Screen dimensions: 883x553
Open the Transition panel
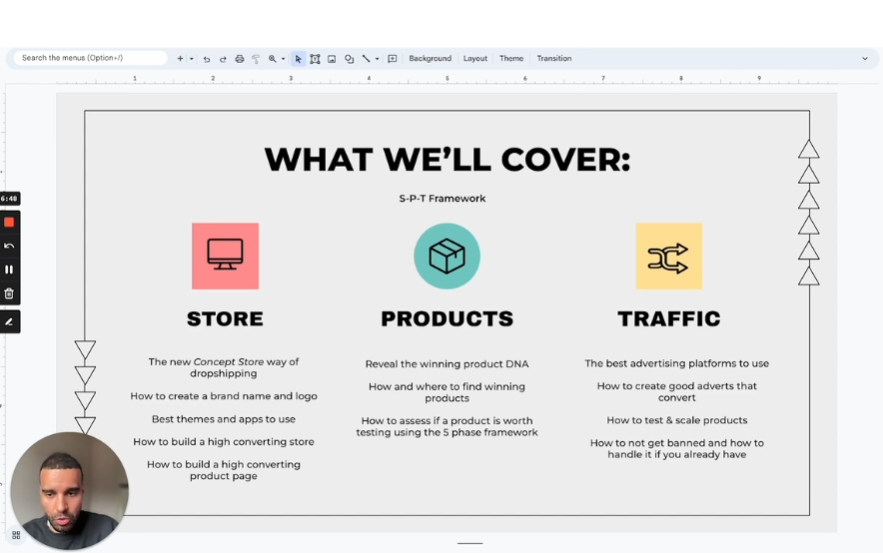point(554,59)
